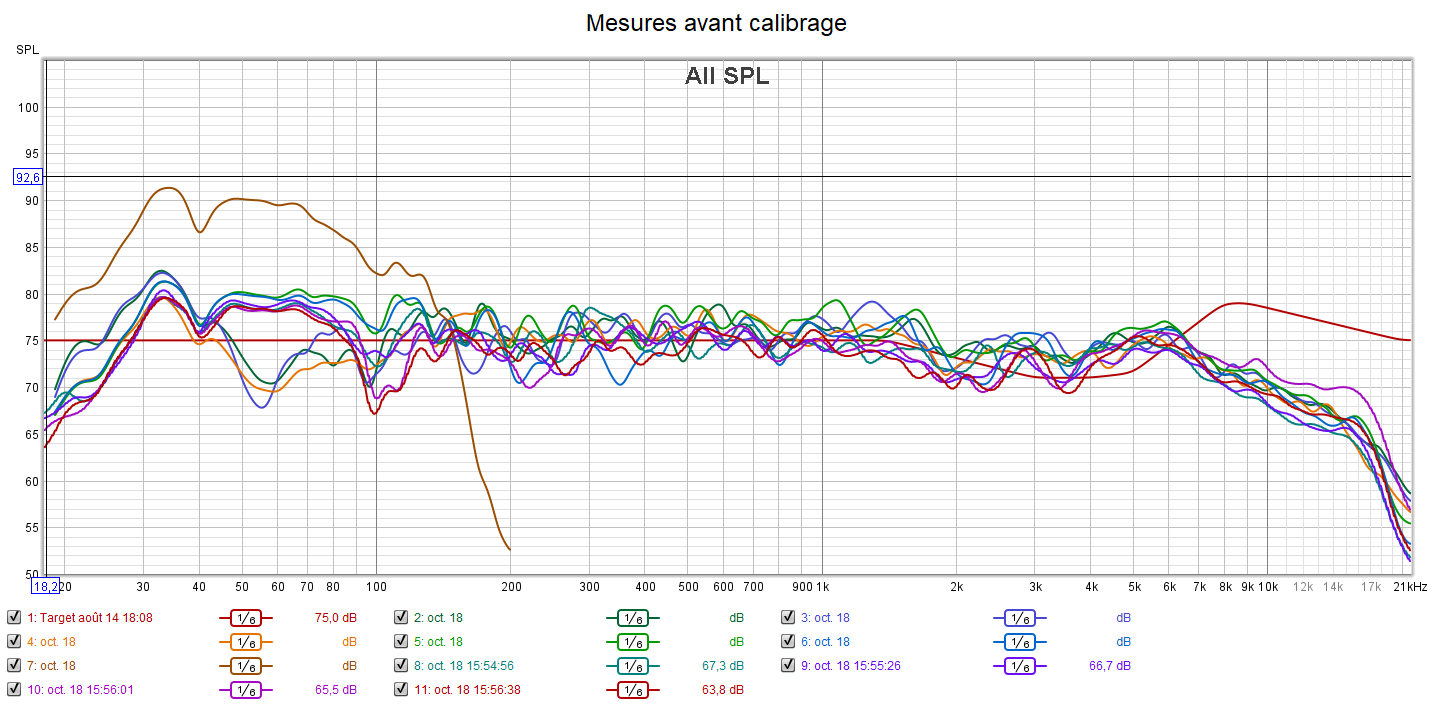Click the SPL axis label at top left

click(26, 50)
